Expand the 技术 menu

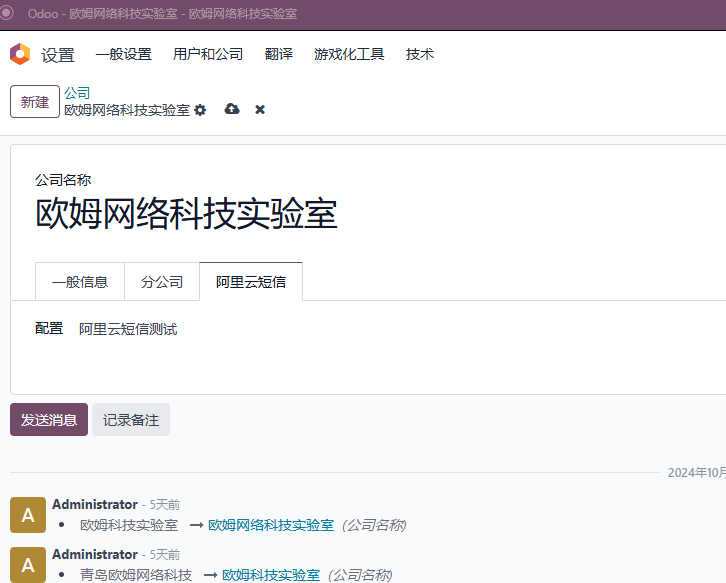point(420,54)
